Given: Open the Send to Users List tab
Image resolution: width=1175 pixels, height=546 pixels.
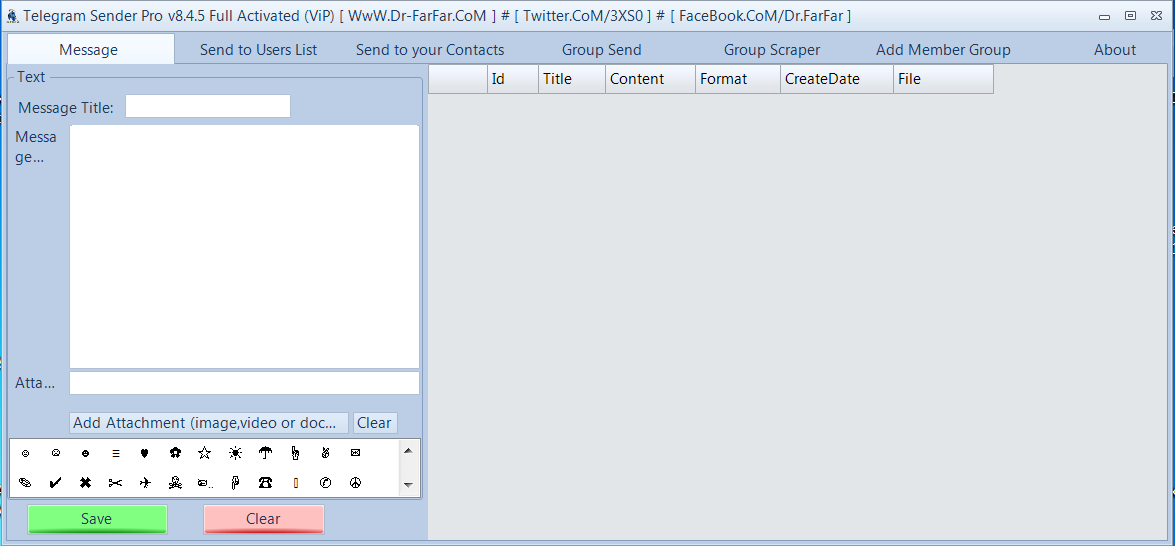Looking at the screenshot, I should pyautogui.click(x=258, y=50).
